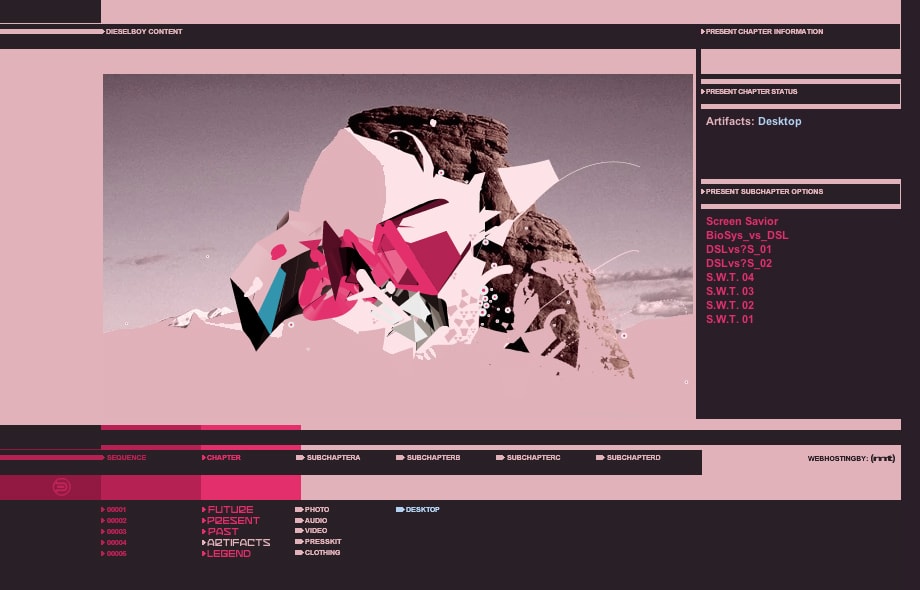Viewport: 920px width, 590px height.
Task: Select DSLvs?S_01 from subchapter options
Action: 739,249
